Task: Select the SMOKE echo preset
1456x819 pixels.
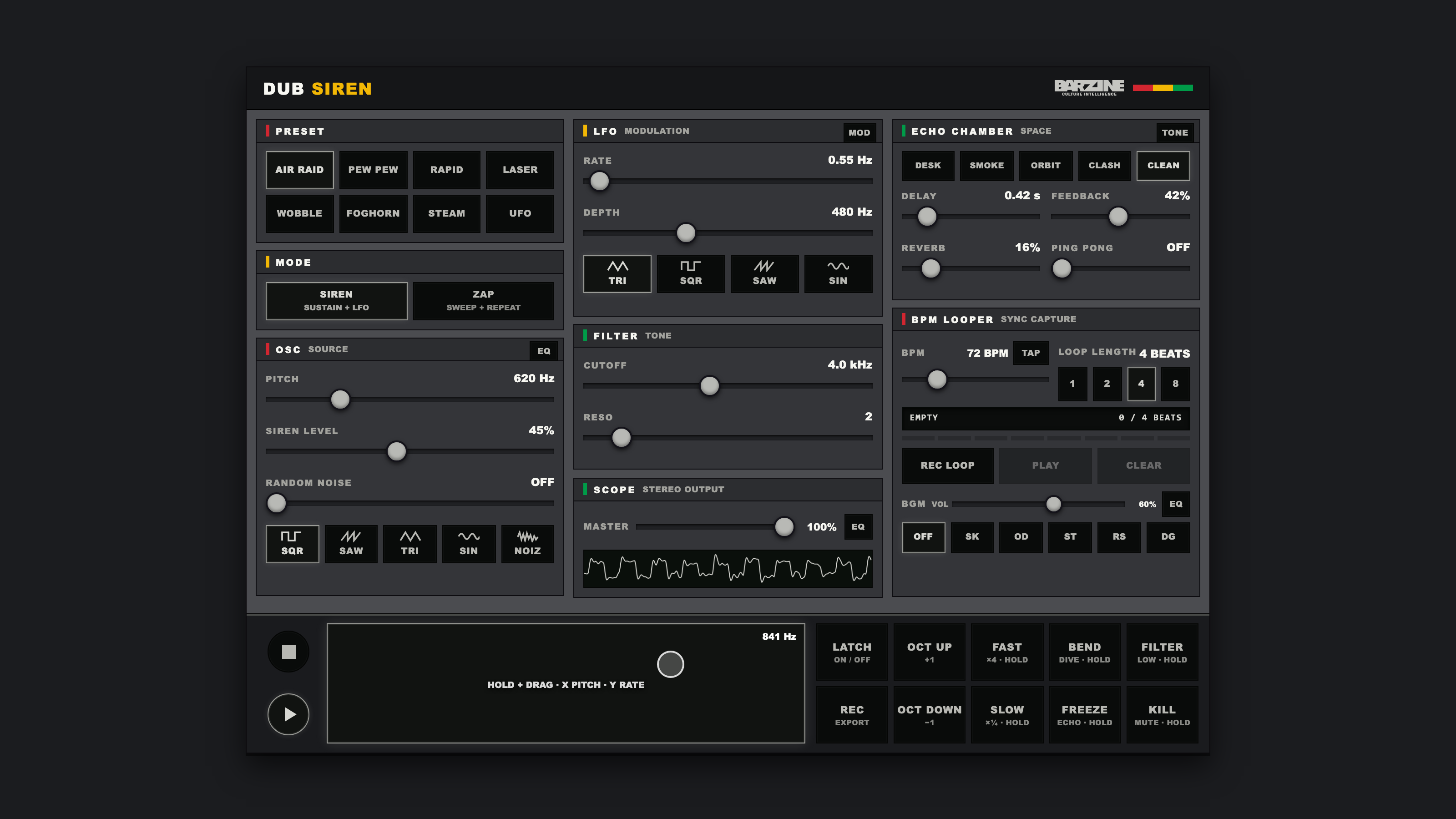Action: coord(987,166)
